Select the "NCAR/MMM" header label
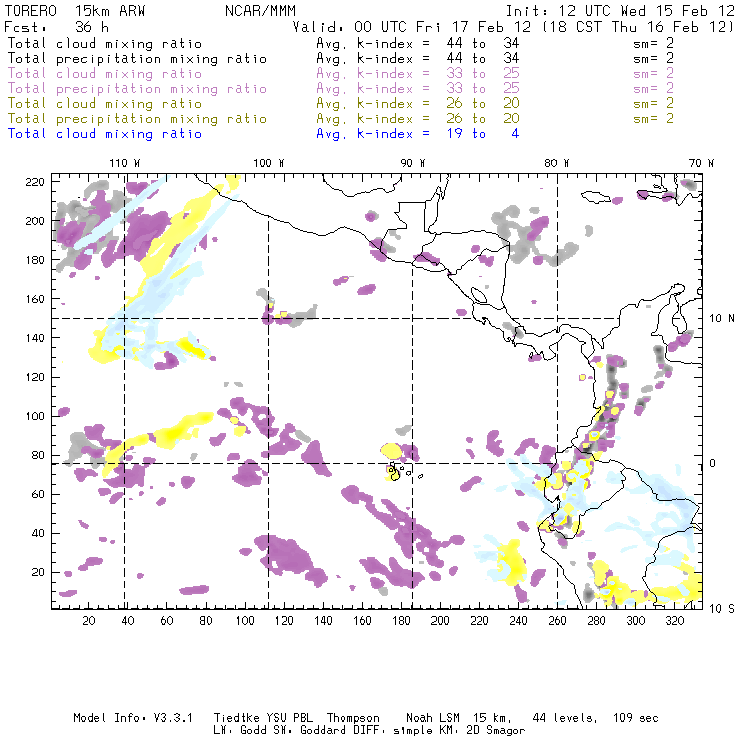The width and height of the screenshot is (740, 740). coord(261,11)
